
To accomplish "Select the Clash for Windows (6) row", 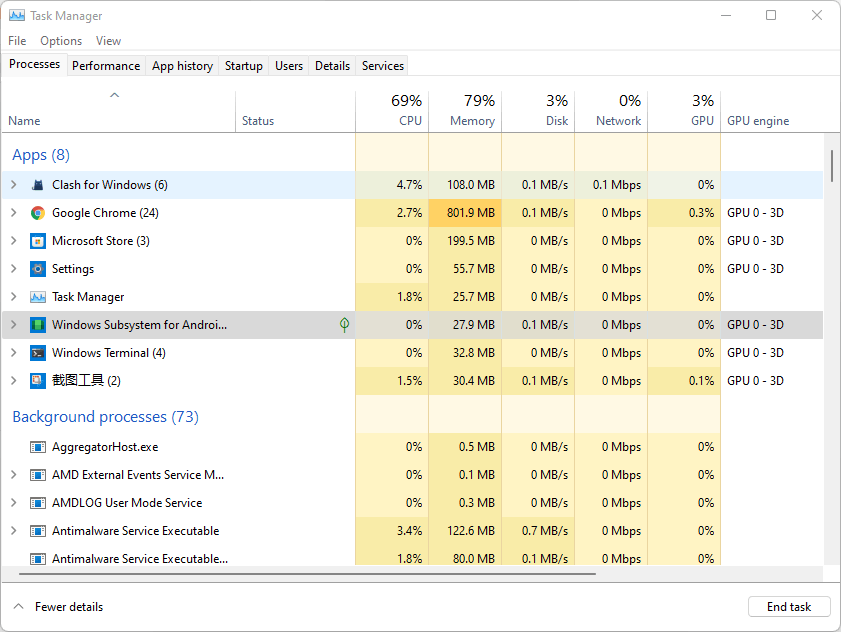I will 412,185.
